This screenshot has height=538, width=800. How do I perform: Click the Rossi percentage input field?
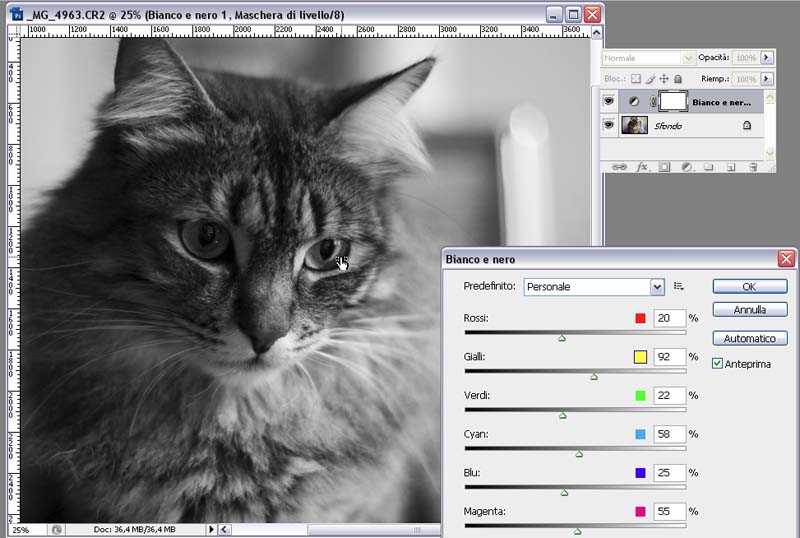pos(669,318)
